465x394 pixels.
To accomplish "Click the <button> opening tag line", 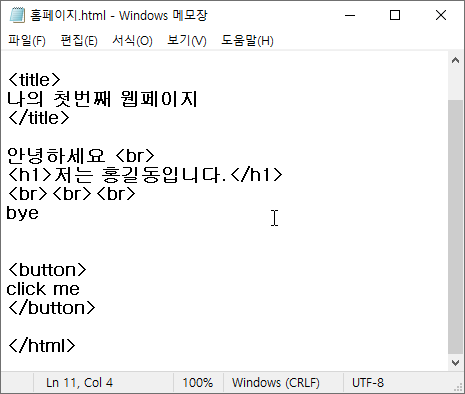I will 47,270.
